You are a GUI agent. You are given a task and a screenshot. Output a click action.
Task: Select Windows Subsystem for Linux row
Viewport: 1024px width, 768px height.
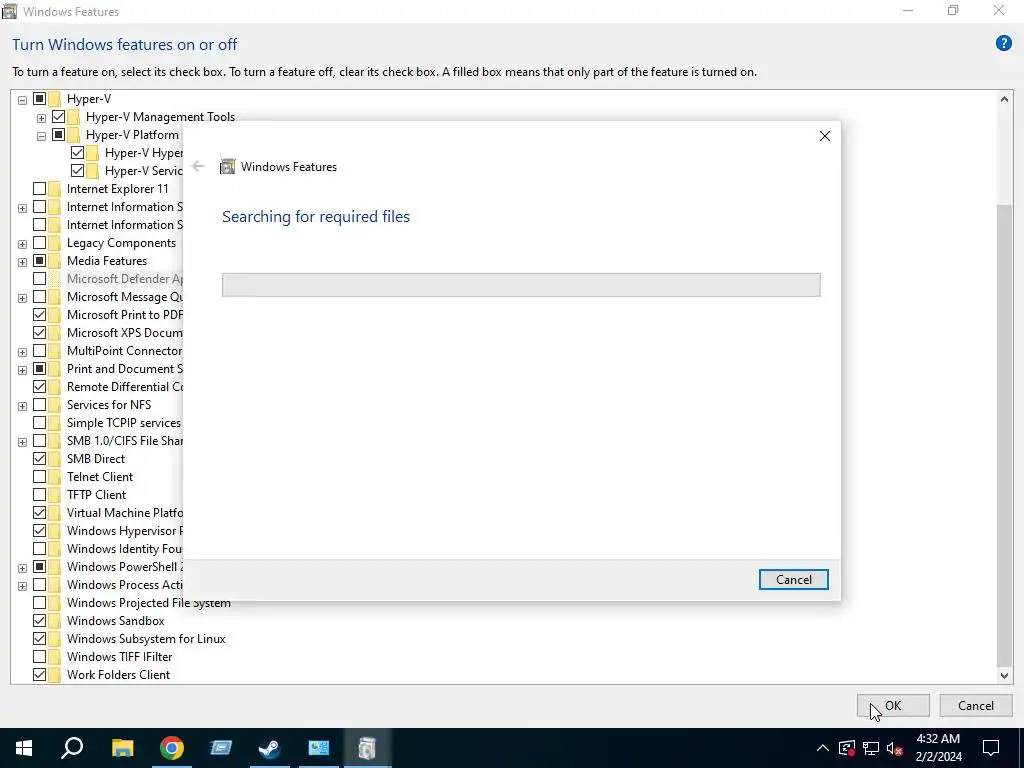click(x=146, y=639)
